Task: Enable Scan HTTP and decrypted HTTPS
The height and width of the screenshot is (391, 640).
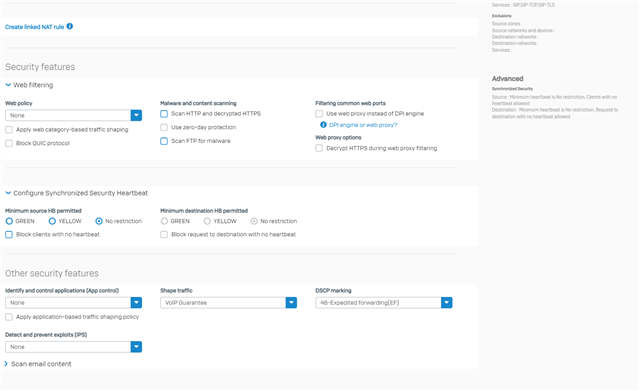Action: 164,114
